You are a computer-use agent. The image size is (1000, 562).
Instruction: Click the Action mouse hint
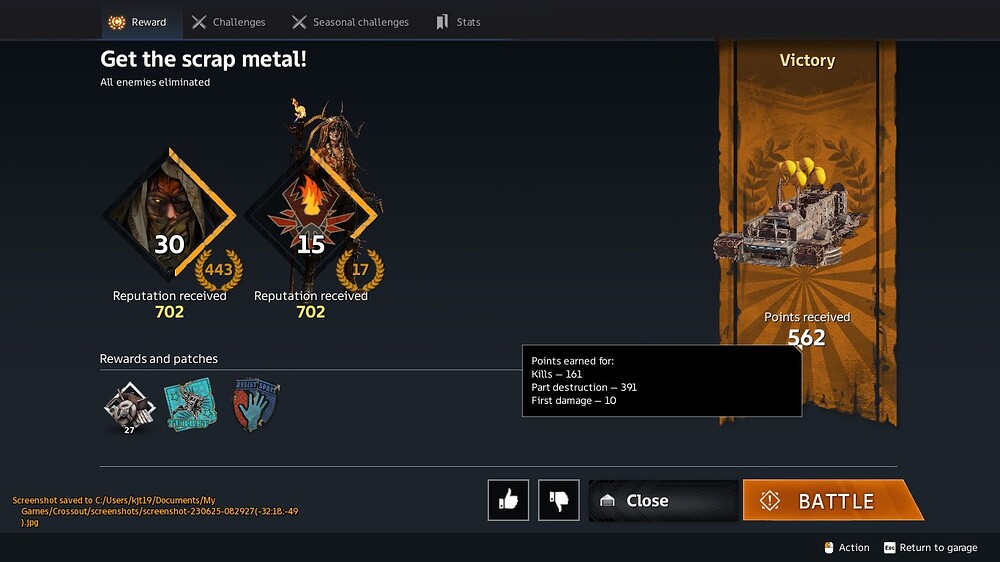click(847, 547)
